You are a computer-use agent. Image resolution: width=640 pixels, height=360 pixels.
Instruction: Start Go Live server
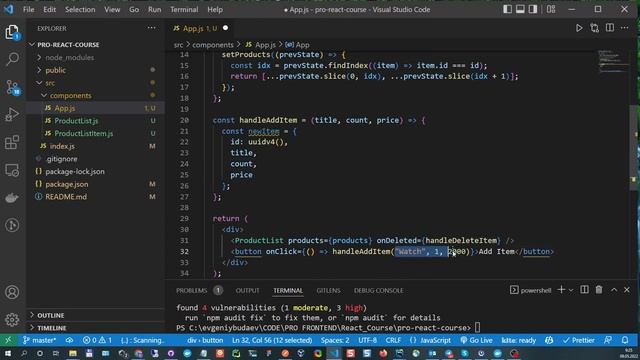pos(476,340)
